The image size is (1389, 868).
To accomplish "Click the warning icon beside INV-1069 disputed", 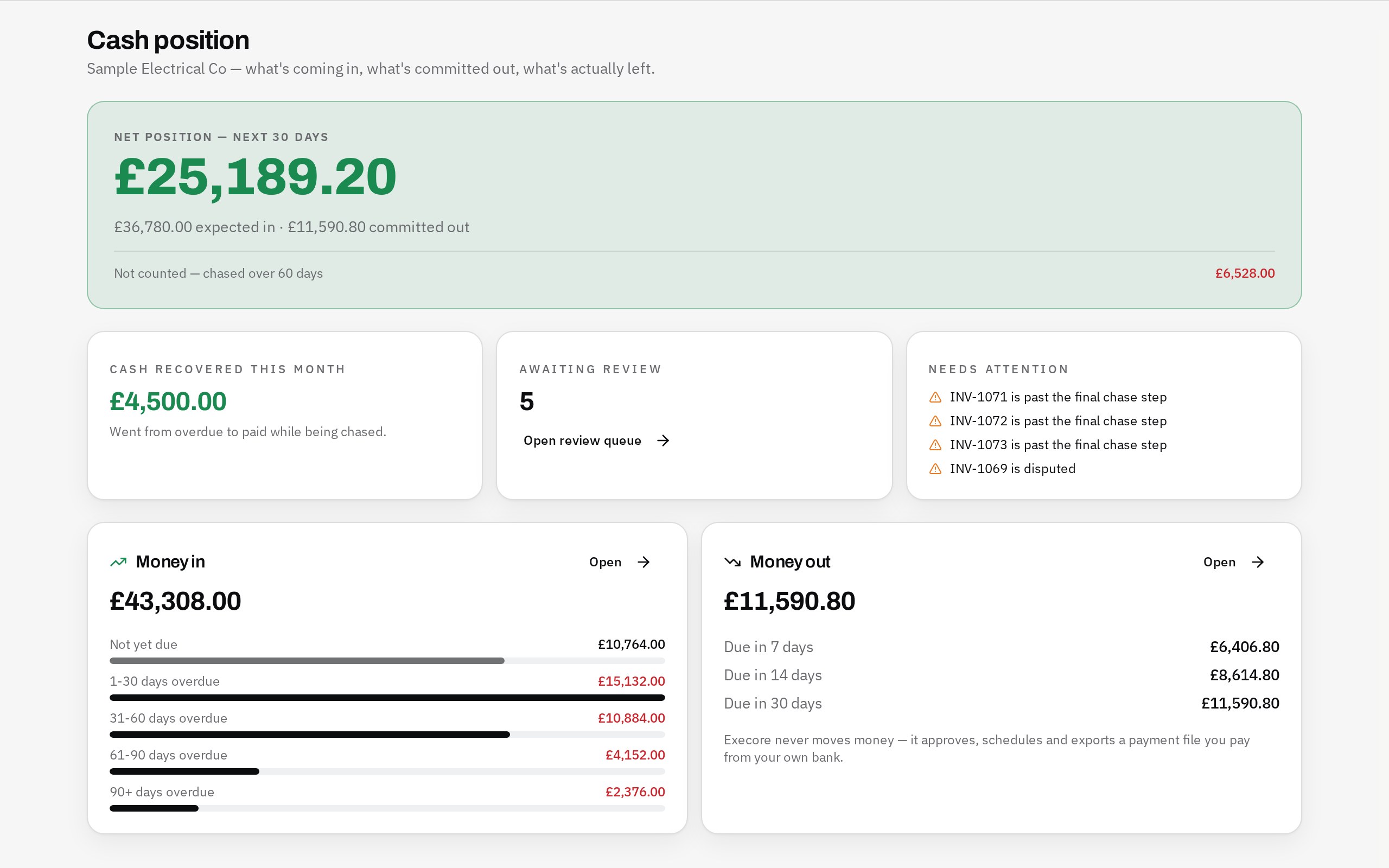I will click(x=935, y=468).
